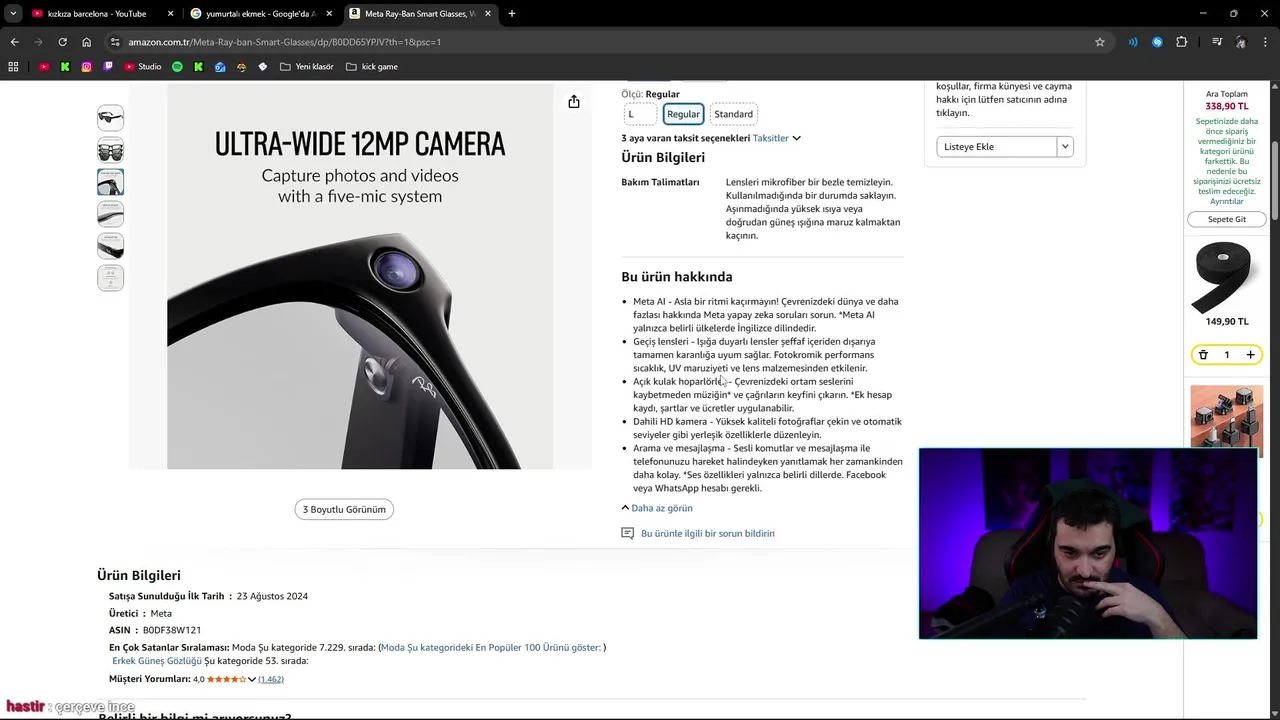Open the Spotify bookmark

(177, 67)
